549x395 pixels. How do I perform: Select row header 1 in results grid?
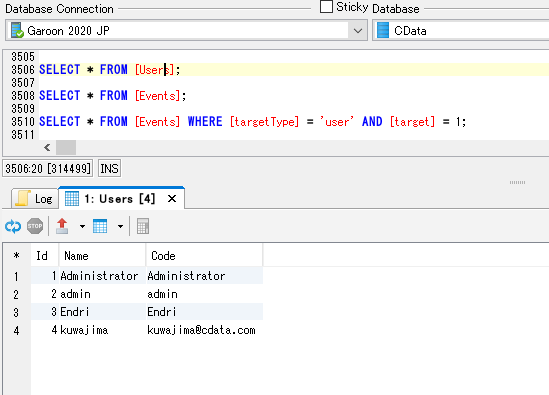point(16,276)
